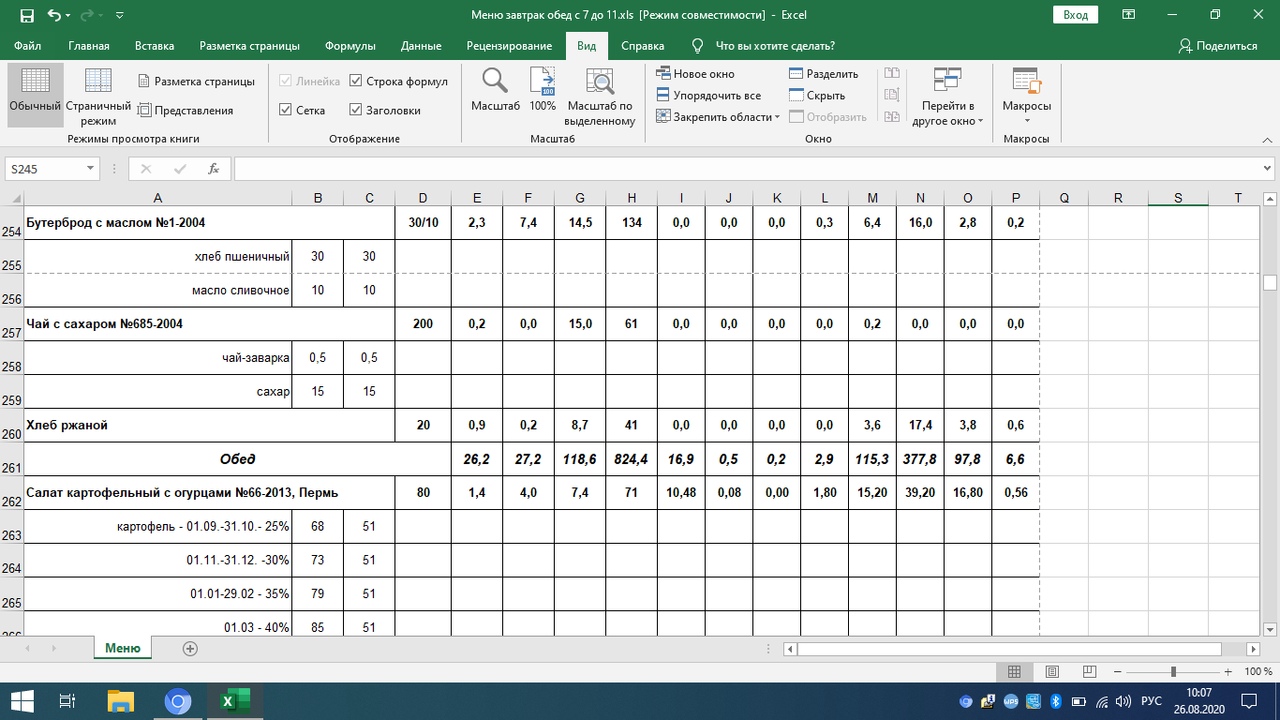
Task: Click Arrange All (Упорядочить все)
Action: click(708, 96)
